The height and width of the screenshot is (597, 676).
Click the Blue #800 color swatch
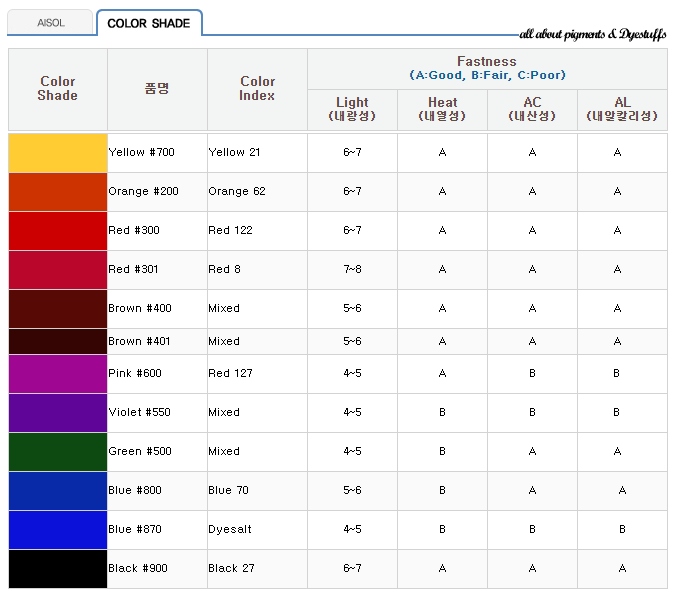(58, 490)
